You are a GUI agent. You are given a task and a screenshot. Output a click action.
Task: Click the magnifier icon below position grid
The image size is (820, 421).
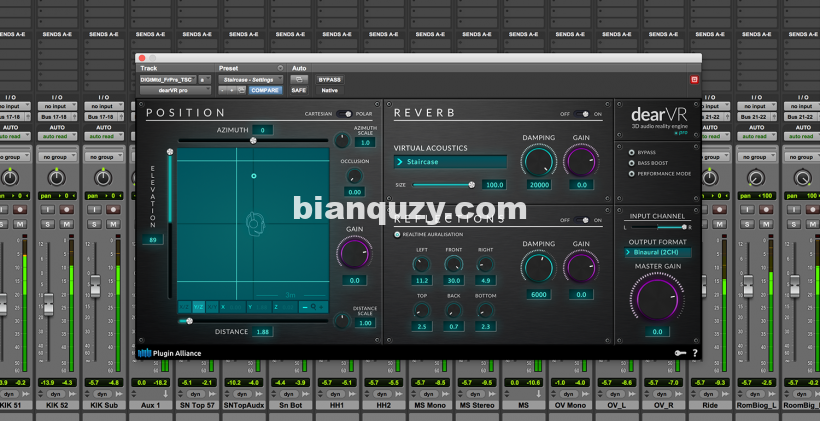[313, 307]
